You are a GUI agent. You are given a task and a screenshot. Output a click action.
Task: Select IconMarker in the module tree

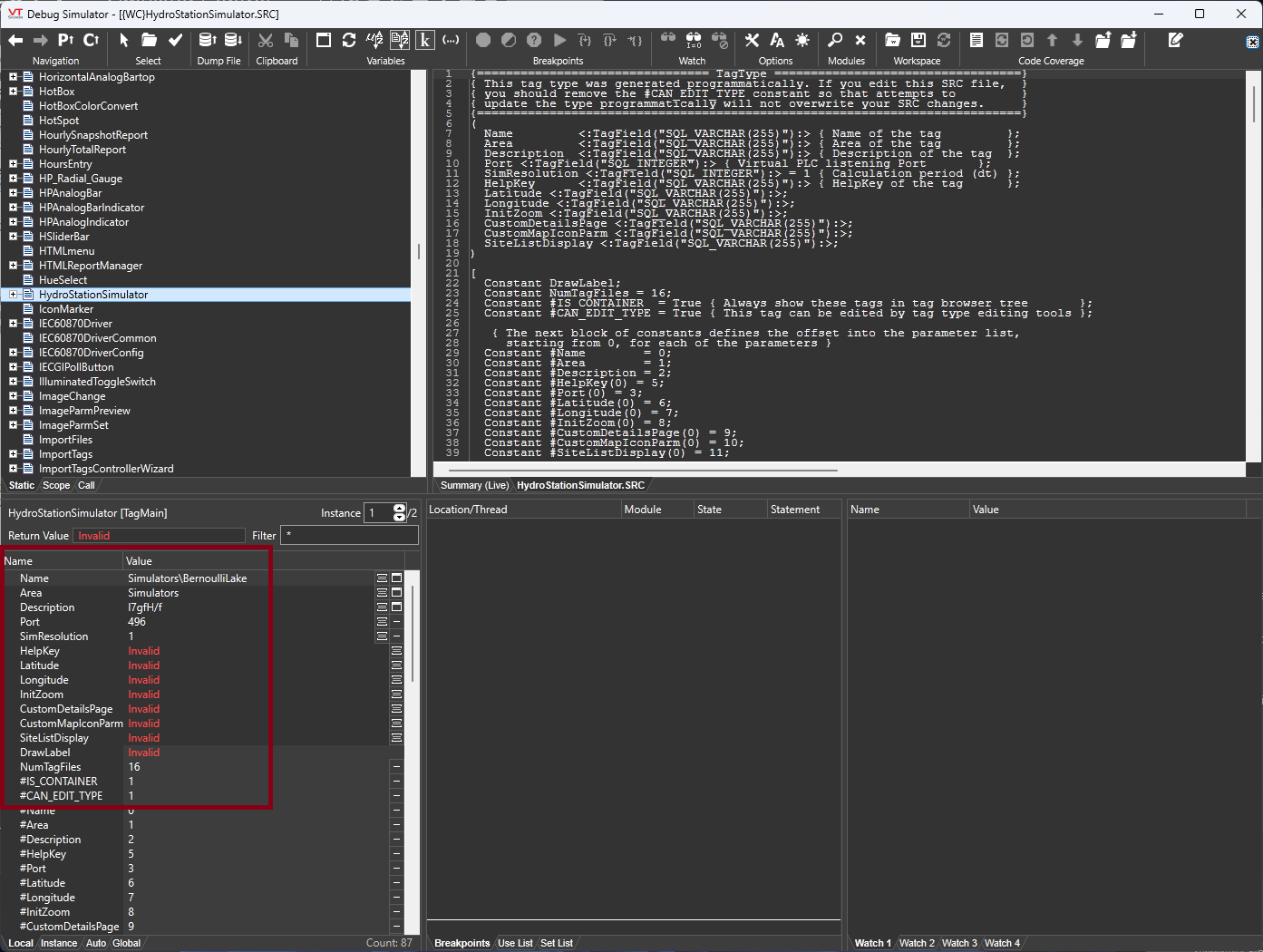coord(66,309)
